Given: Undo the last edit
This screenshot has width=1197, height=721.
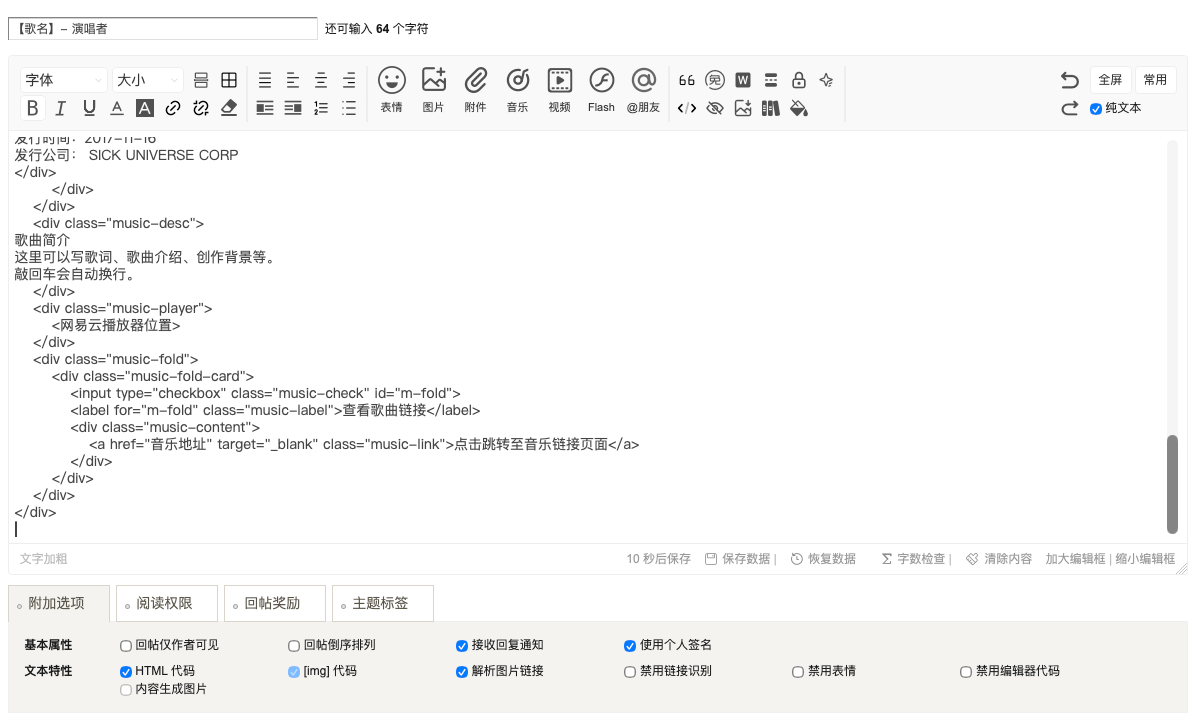Looking at the screenshot, I should click(1070, 80).
